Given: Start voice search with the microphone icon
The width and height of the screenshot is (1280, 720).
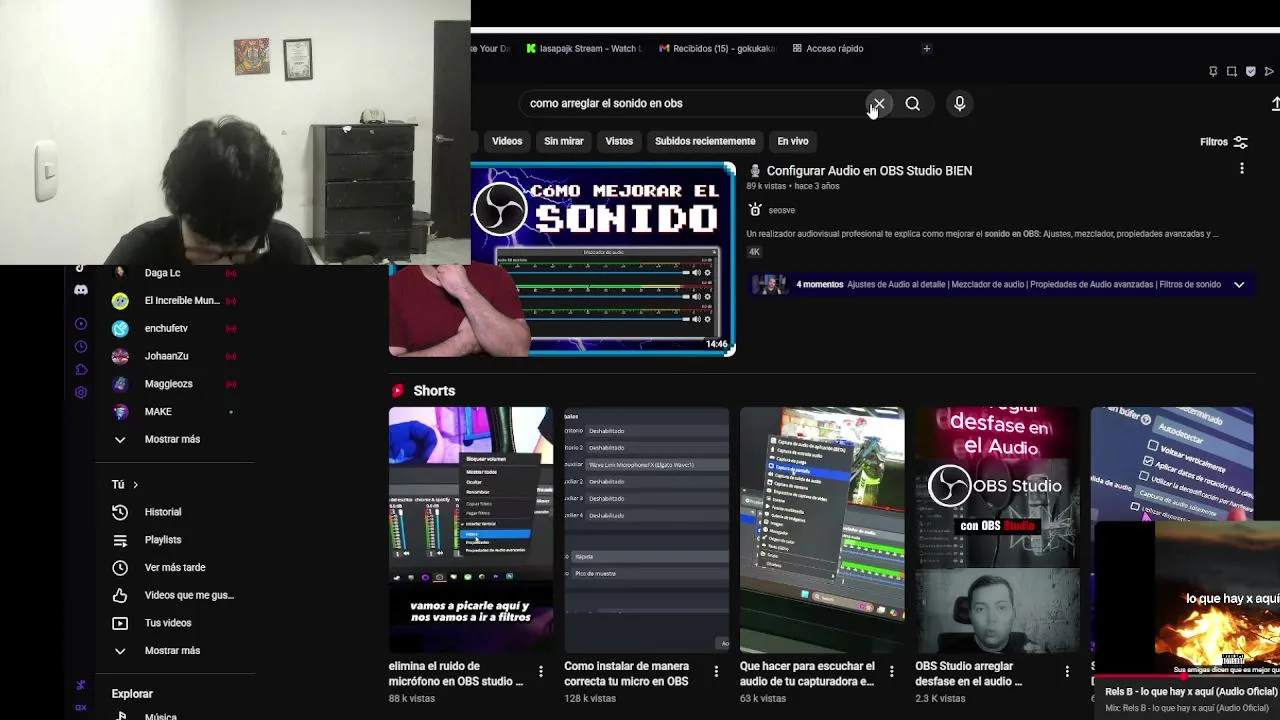Looking at the screenshot, I should [x=959, y=103].
